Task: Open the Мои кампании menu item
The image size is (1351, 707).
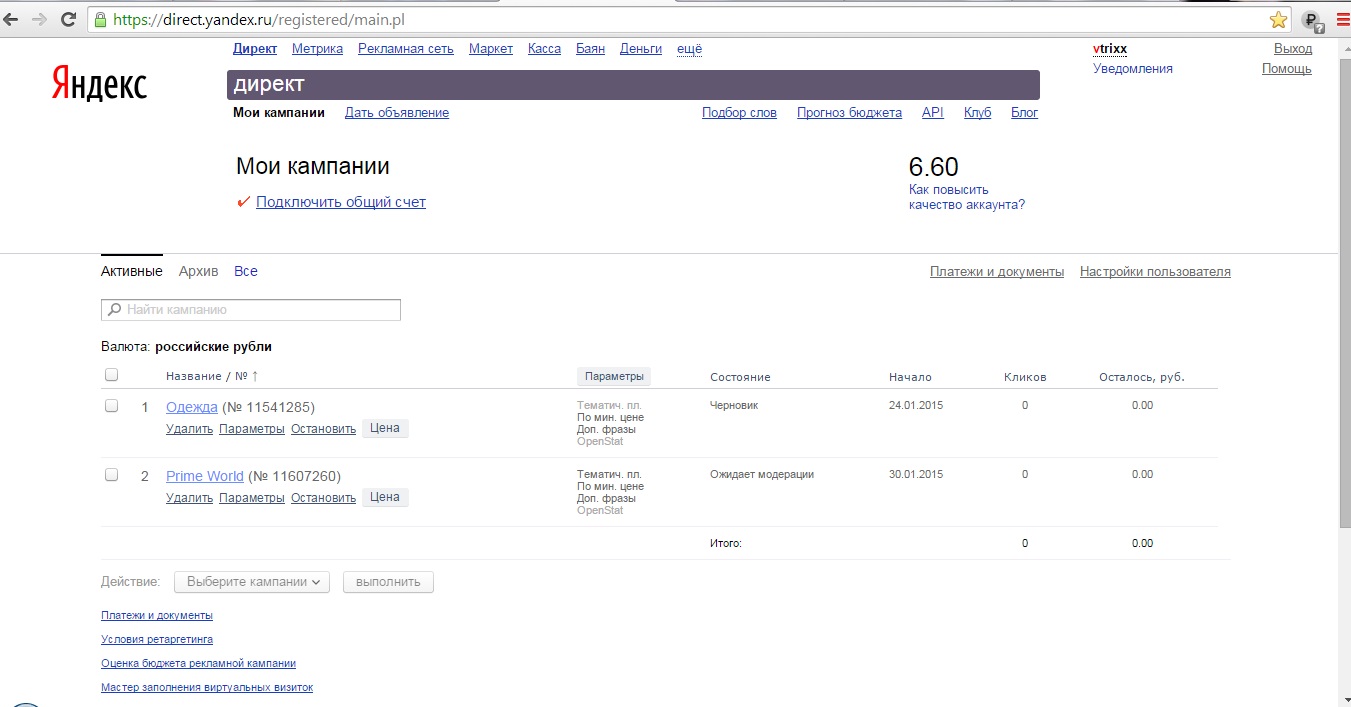Action: (279, 112)
